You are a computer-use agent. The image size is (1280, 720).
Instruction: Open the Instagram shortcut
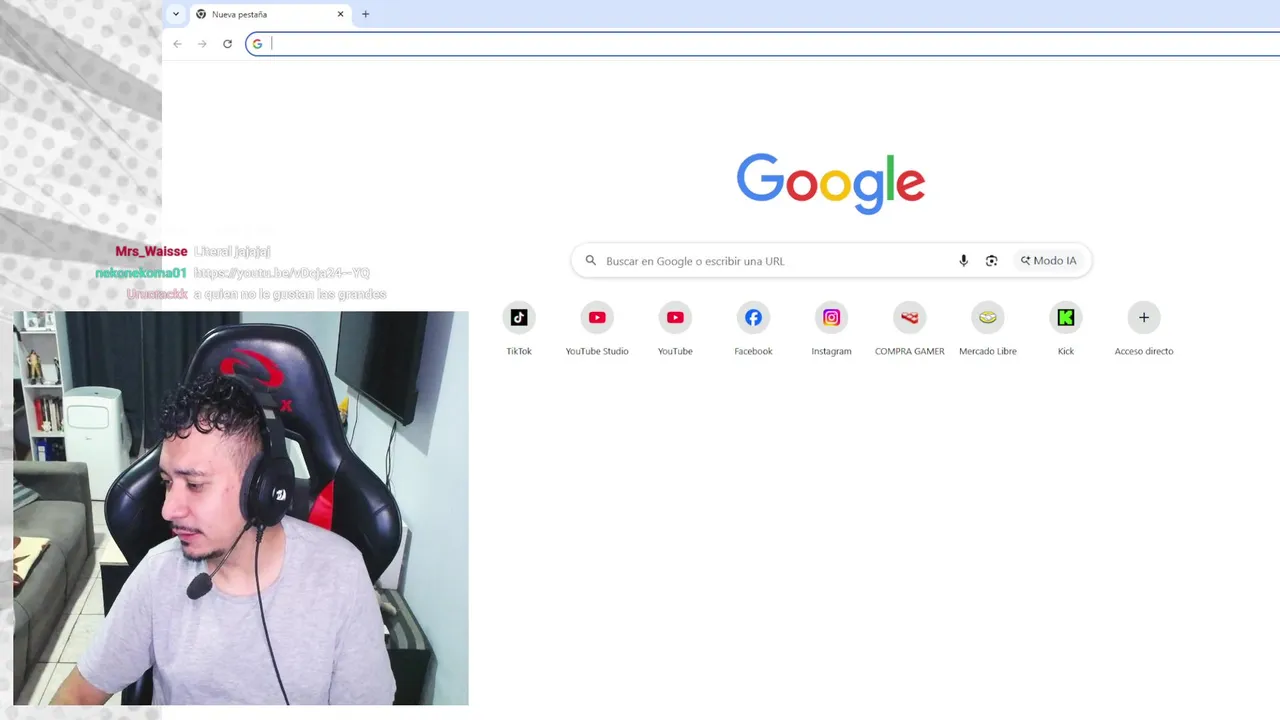831,329
